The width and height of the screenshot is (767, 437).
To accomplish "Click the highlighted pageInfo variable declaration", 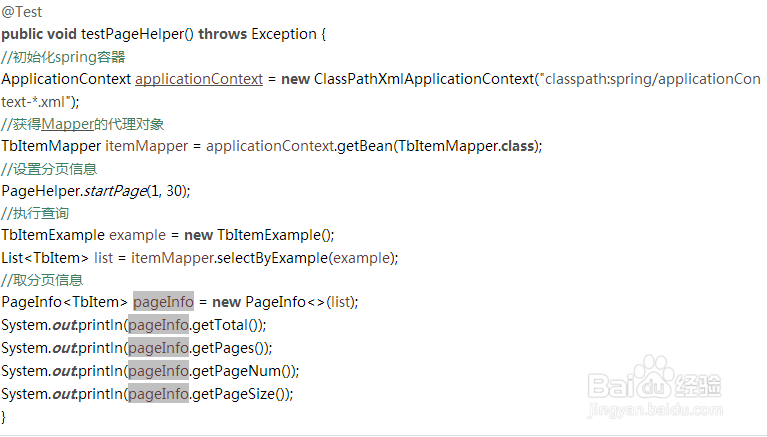I will (x=163, y=302).
